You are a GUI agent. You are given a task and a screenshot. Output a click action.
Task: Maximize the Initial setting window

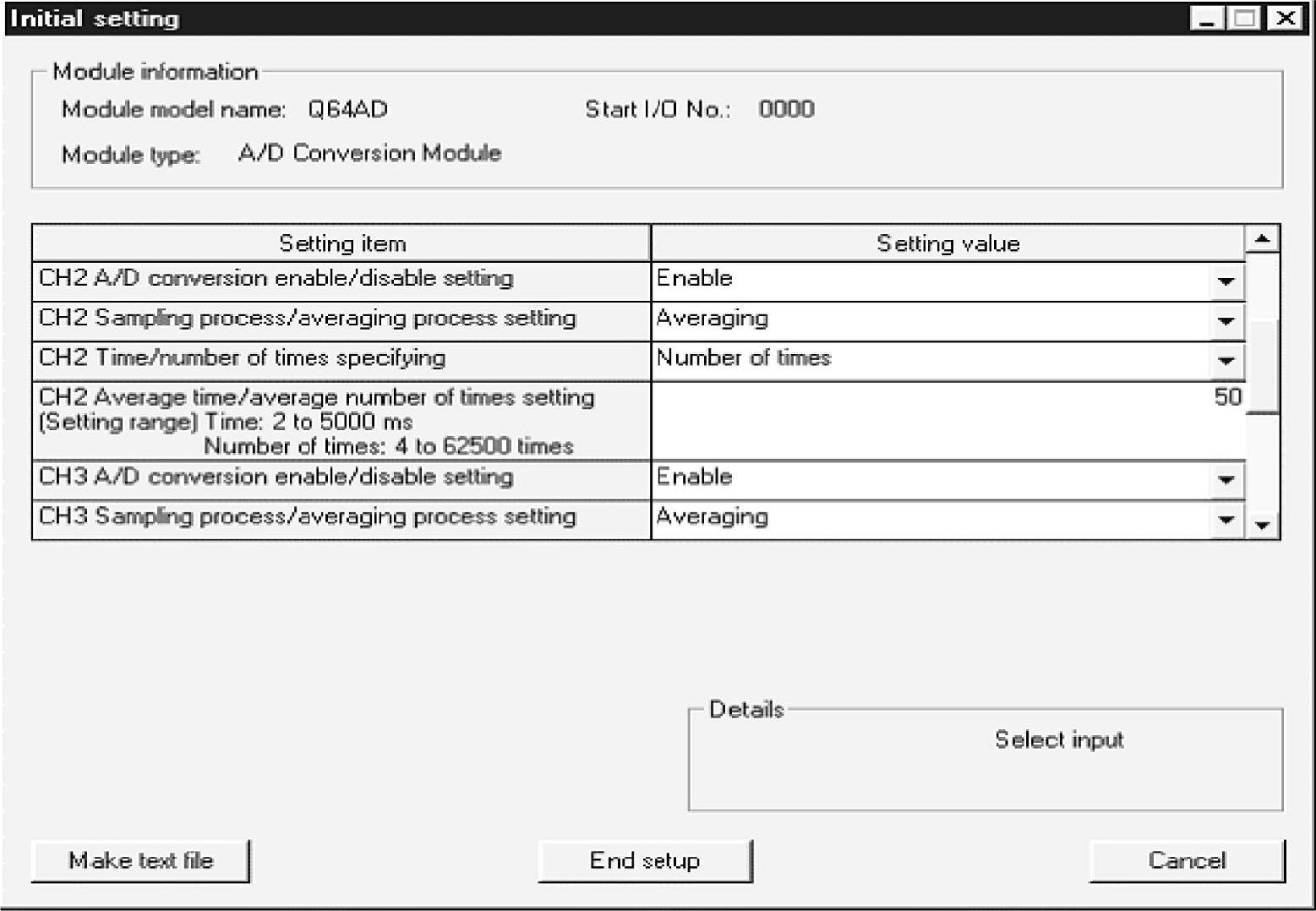[1244, 19]
